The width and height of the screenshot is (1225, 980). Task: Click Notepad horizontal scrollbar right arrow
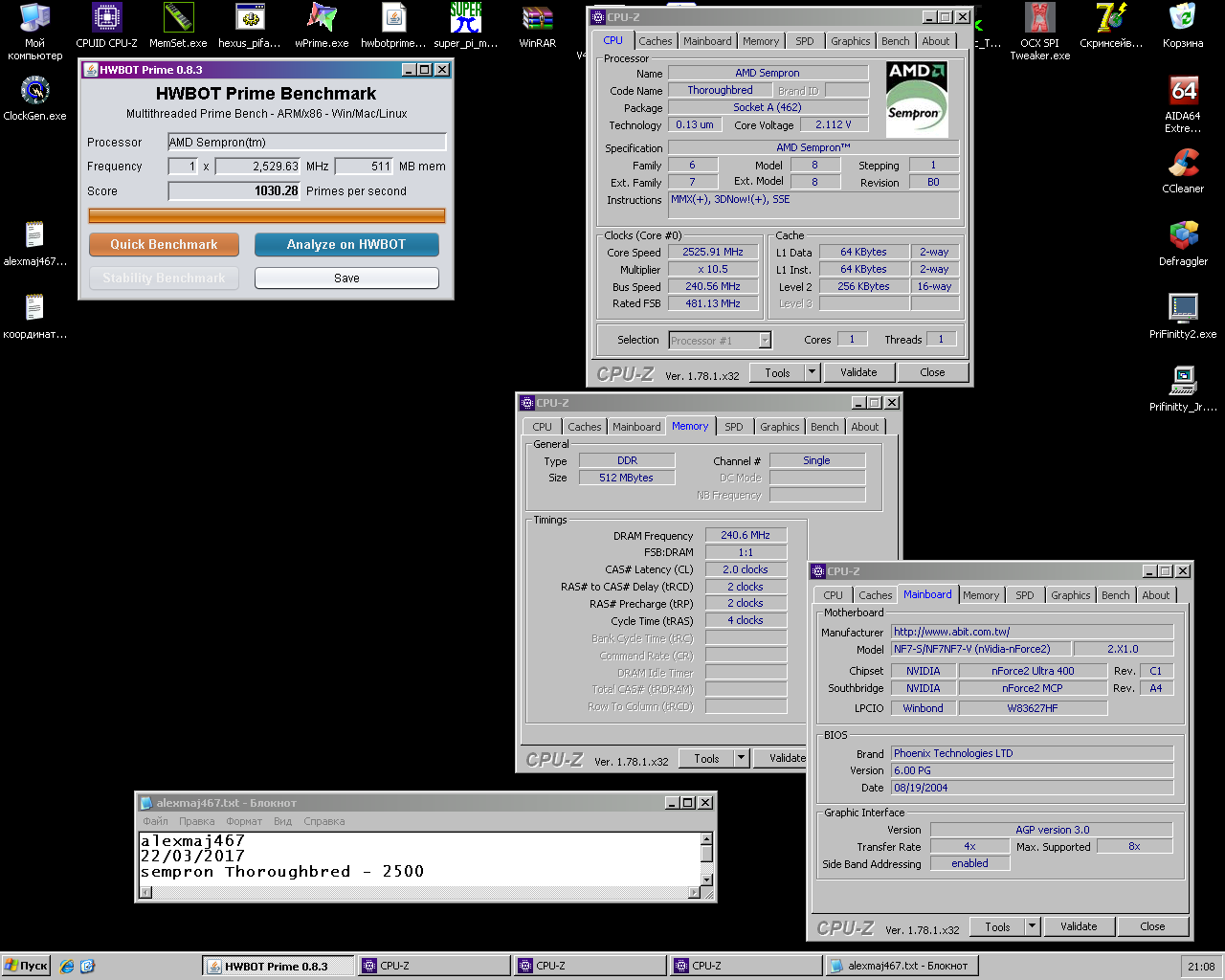click(x=695, y=893)
